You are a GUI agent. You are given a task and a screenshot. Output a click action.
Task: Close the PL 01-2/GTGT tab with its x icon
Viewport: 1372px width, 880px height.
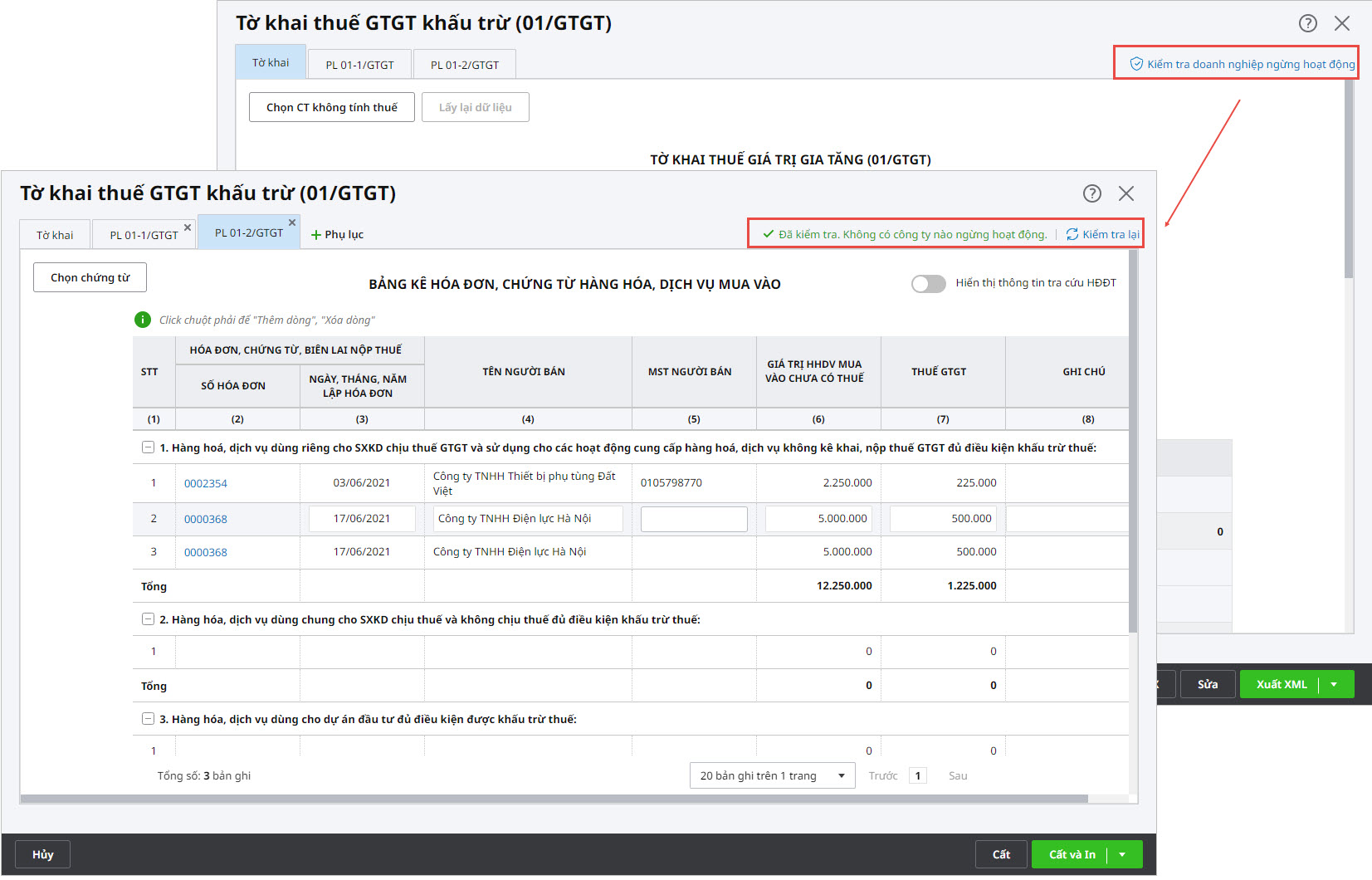click(292, 222)
